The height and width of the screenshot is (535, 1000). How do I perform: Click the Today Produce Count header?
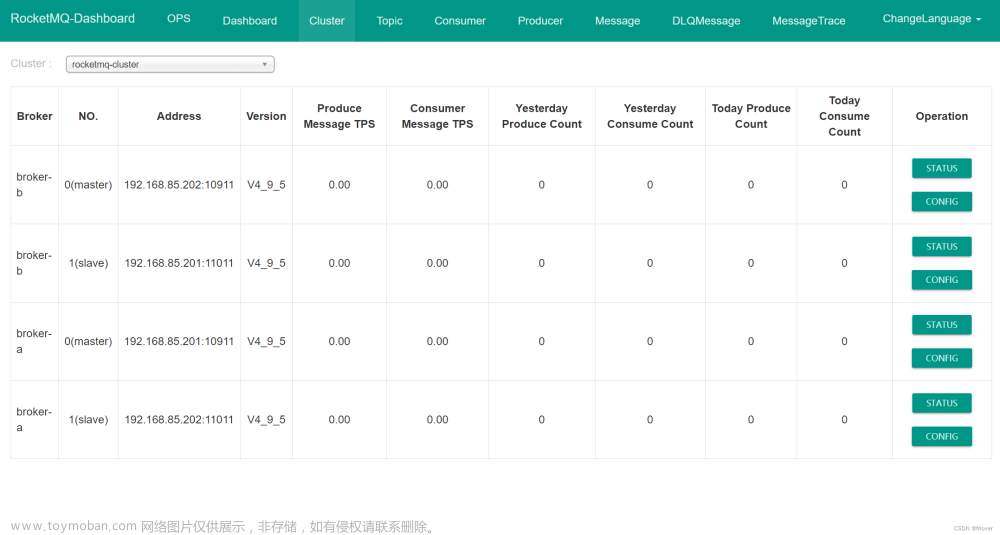click(751, 116)
